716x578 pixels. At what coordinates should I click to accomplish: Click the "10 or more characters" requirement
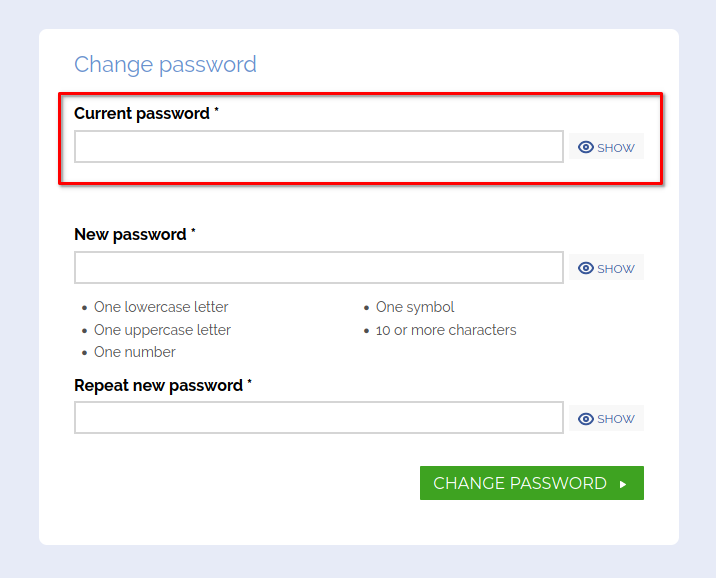446,330
